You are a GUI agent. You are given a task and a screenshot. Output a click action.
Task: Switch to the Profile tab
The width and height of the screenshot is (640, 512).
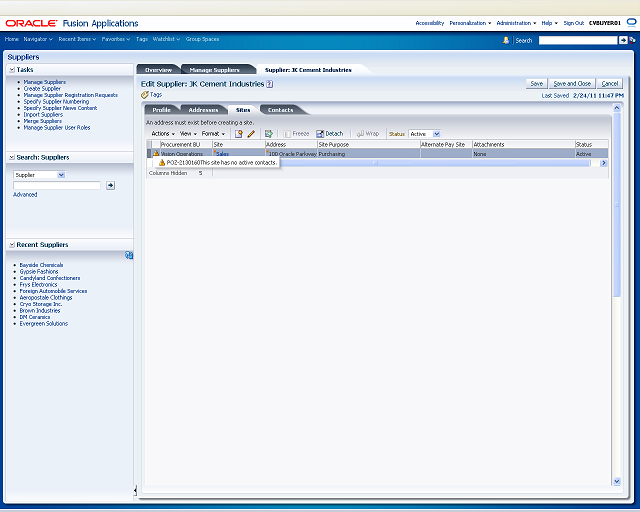tap(161, 110)
